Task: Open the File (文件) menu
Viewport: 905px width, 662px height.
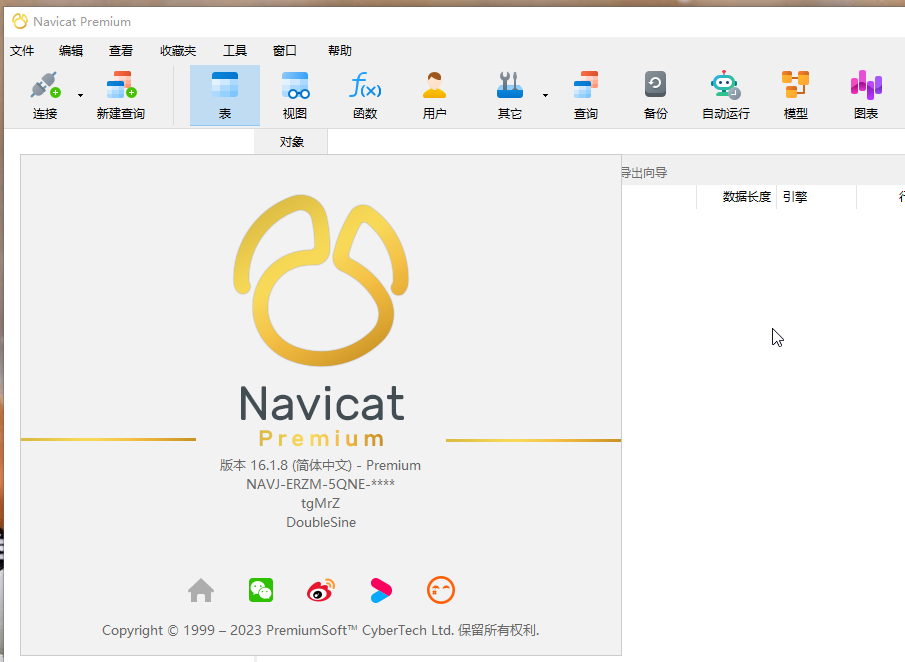Action: 22,51
